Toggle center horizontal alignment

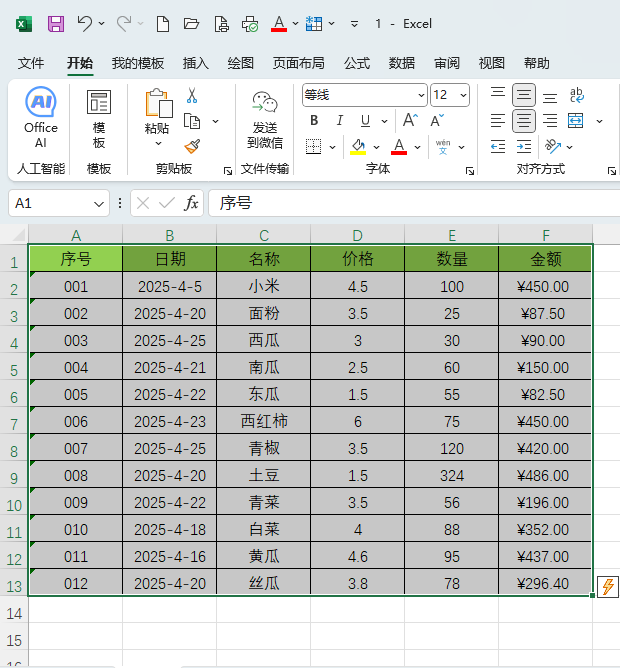tap(524, 121)
